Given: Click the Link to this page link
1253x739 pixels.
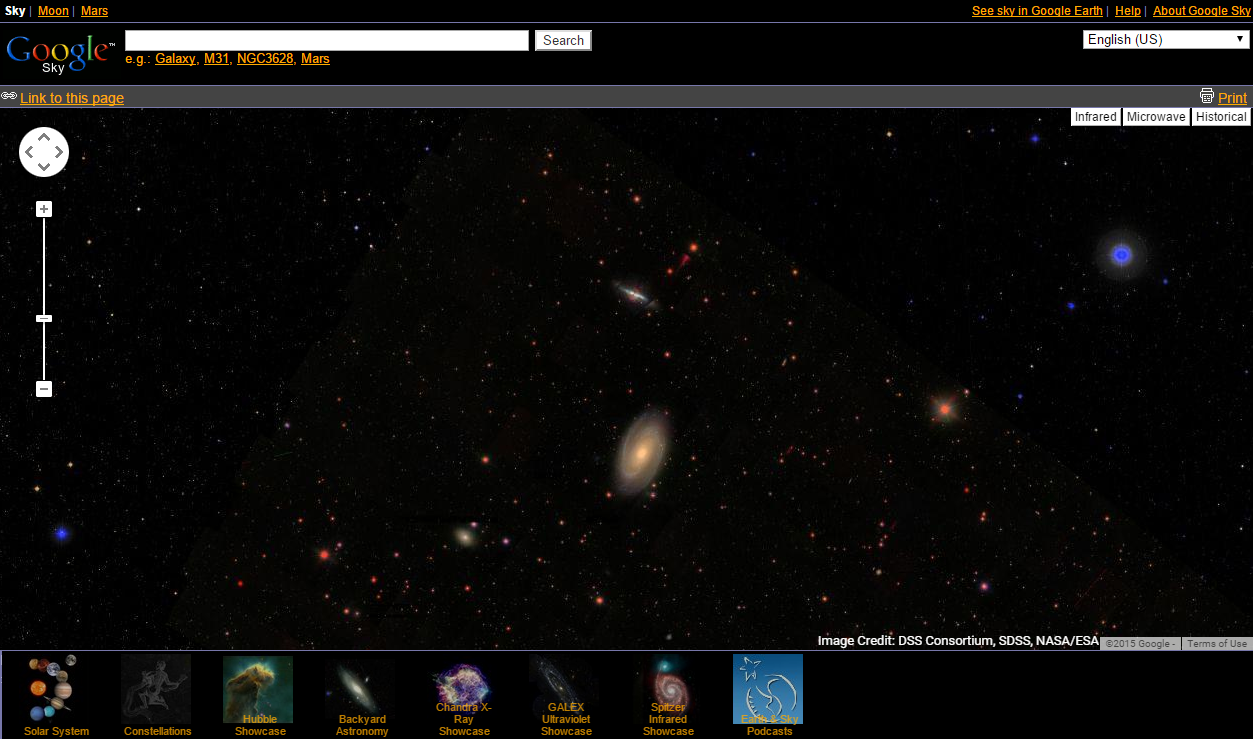Looking at the screenshot, I should pyautogui.click(x=72, y=98).
